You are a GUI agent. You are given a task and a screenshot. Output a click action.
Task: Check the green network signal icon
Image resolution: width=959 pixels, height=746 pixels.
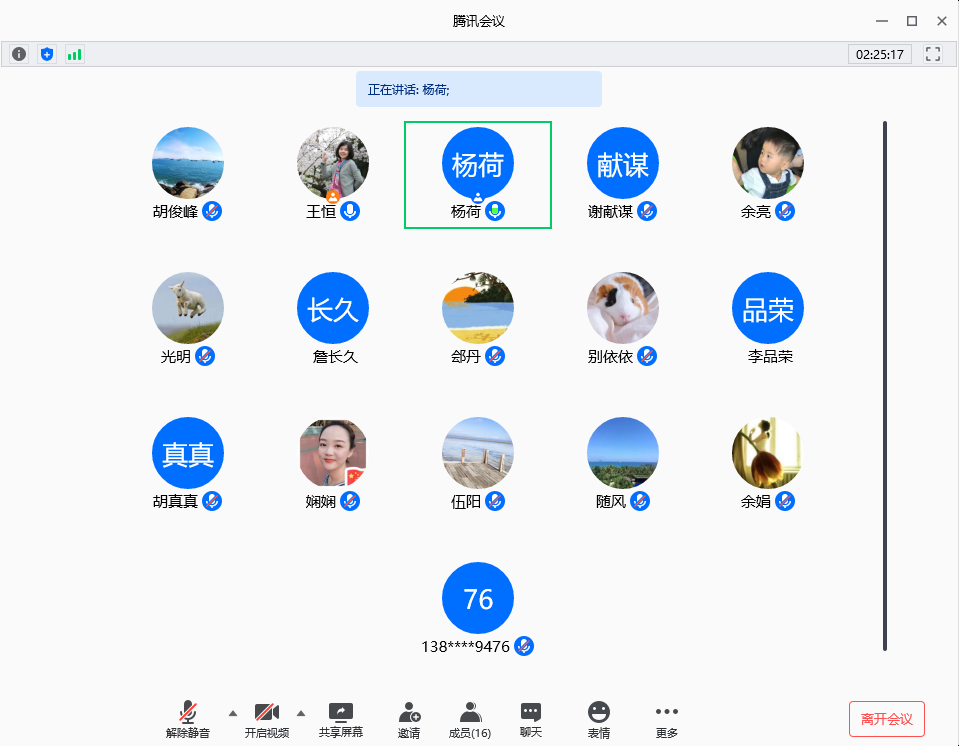pyautogui.click(x=74, y=54)
